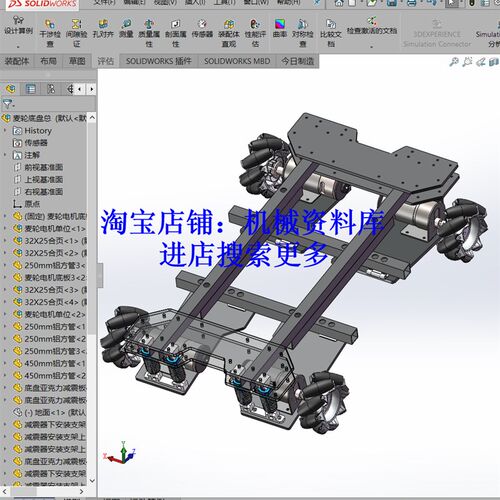
Task: Switch to the 草图 tab
Action: [77, 61]
